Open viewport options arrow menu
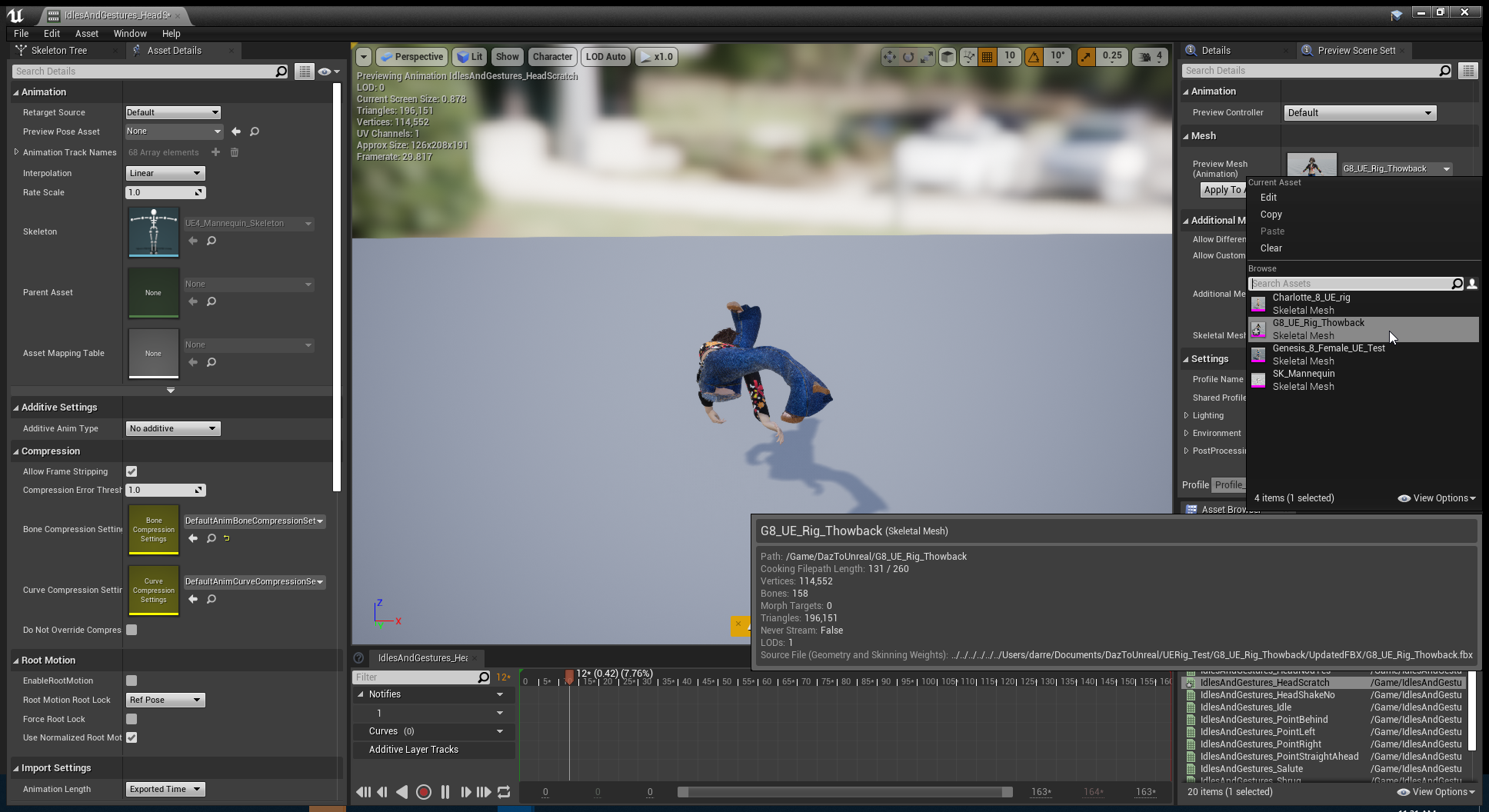 point(364,57)
